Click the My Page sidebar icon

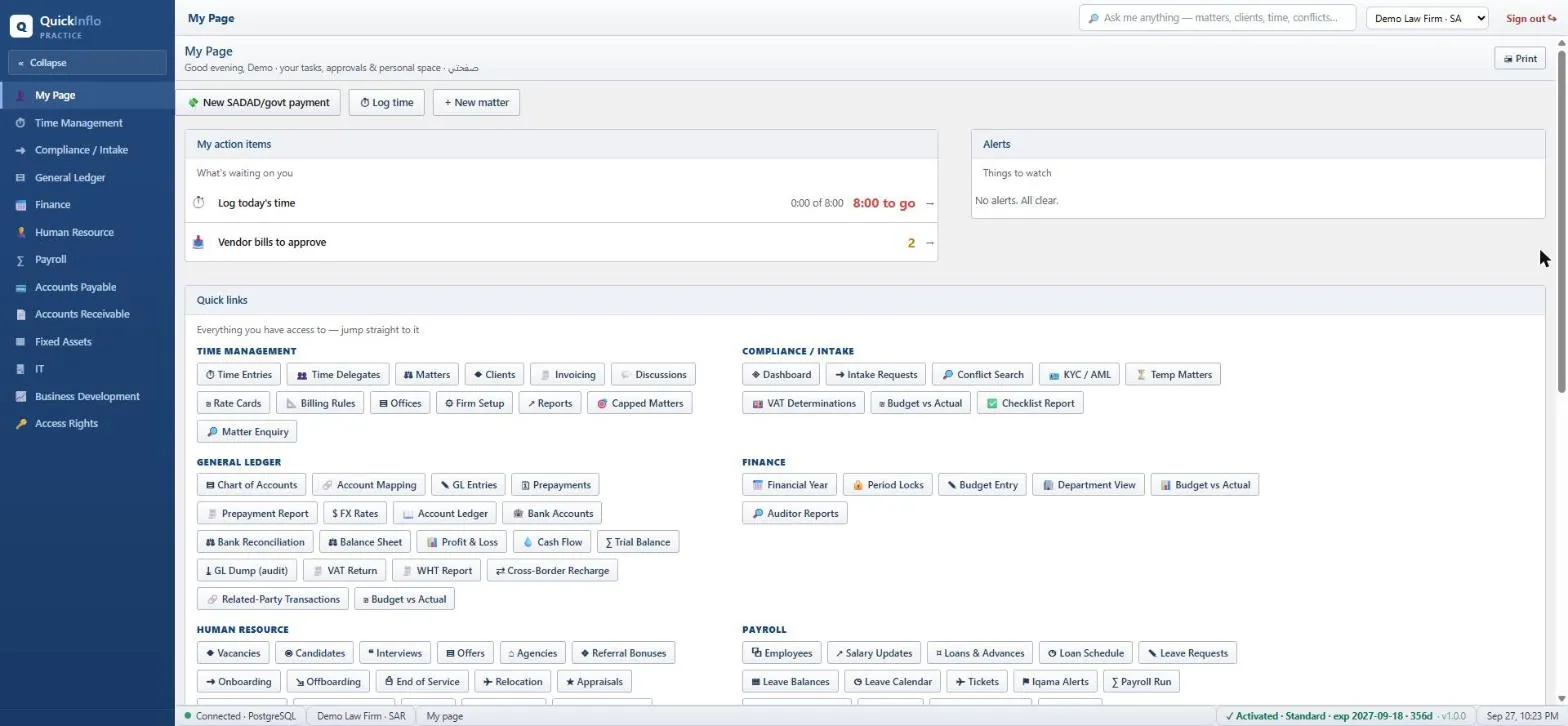pos(21,96)
